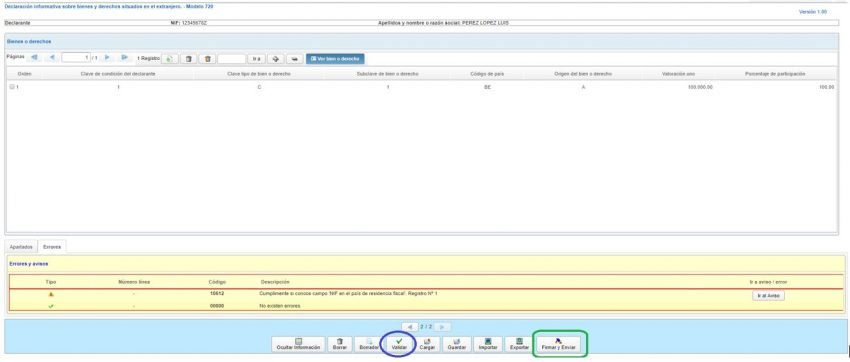Click 'Porcentaje de participación' column header
The image size is (850, 362).
pos(775,74)
